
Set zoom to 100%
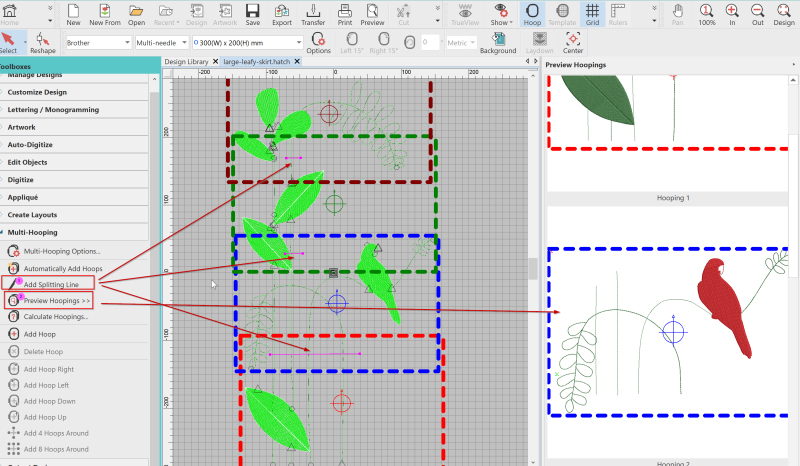pyautogui.click(x=707, y=14)
